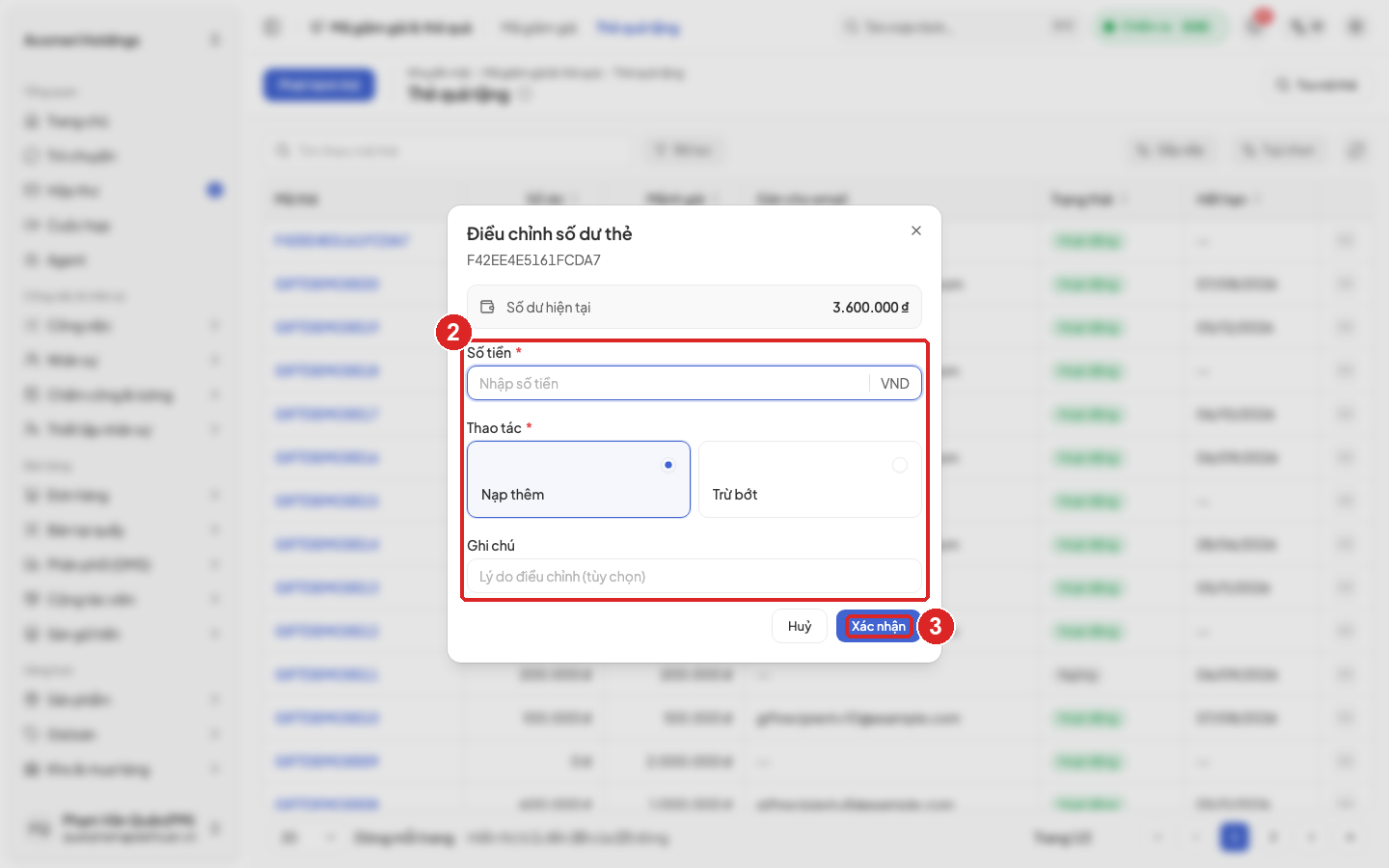Cancel with the Huỷ button
Viewport: 1389px width, 868px height.
pos(800,626)
